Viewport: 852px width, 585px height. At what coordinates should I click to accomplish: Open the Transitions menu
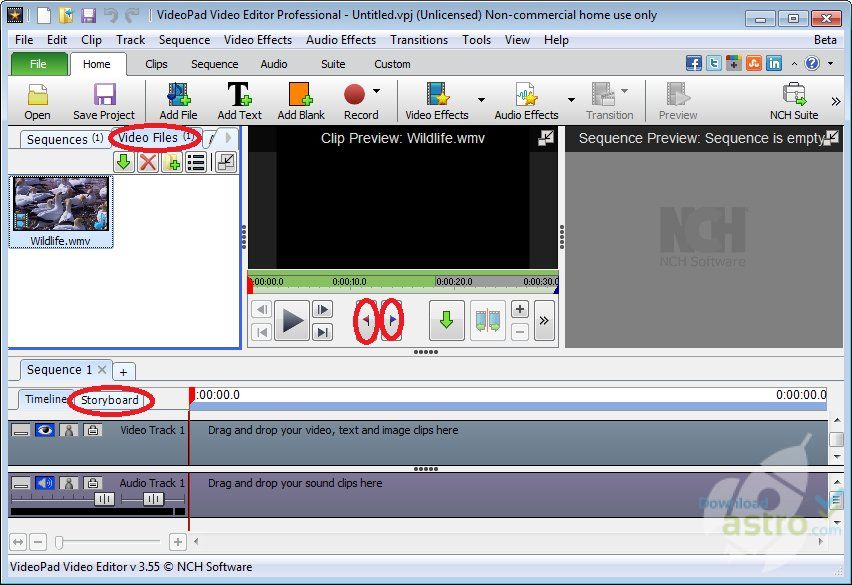(419, 40)
